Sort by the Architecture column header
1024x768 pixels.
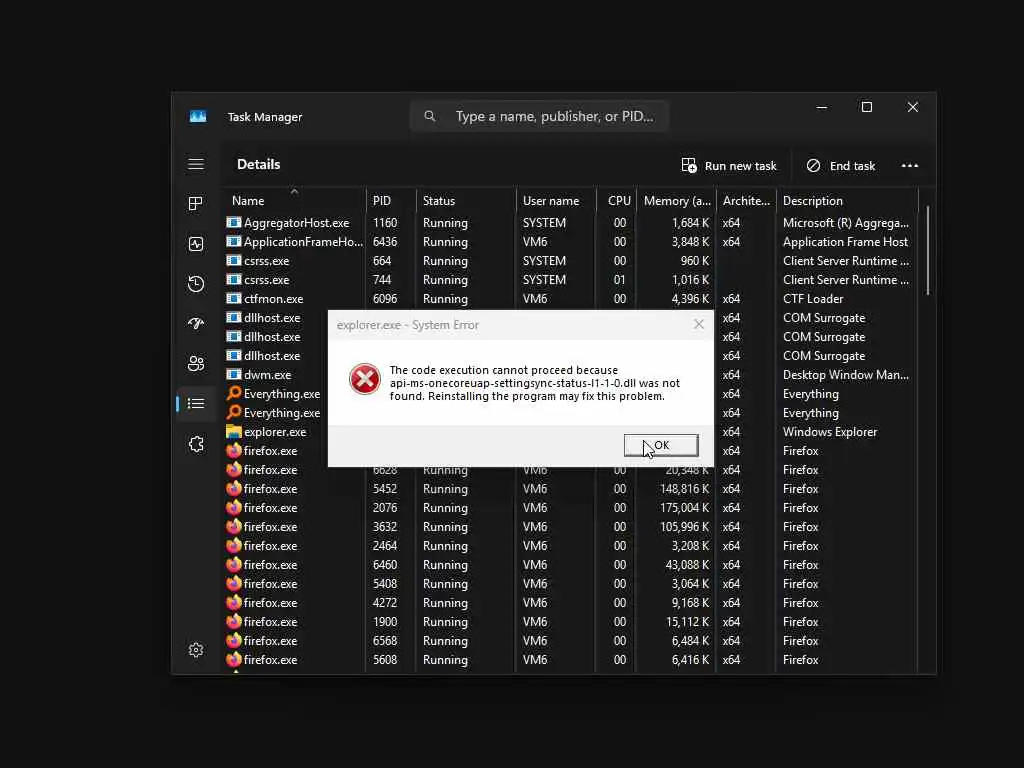[x=746, y=200]
